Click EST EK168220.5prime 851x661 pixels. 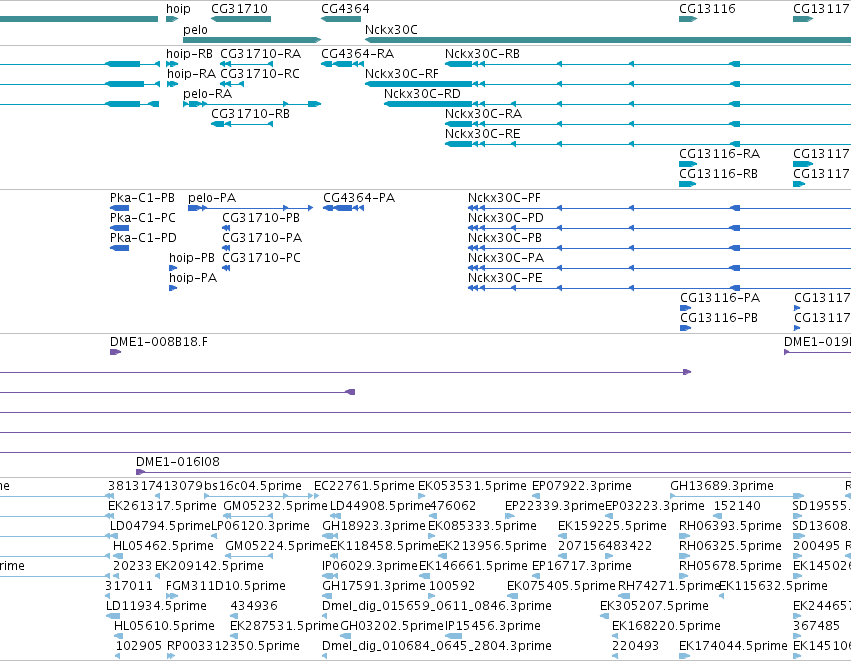(x=666, y=626)
